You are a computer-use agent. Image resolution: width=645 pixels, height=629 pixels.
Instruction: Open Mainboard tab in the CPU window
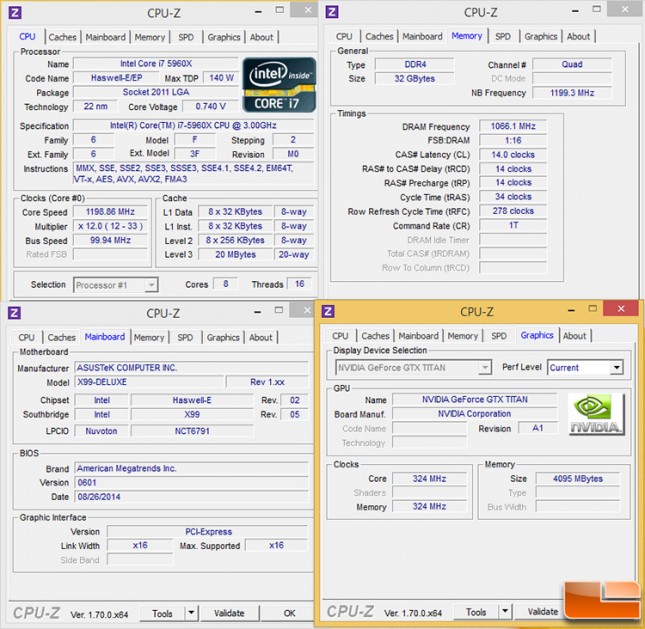click(x=105, y=37)
